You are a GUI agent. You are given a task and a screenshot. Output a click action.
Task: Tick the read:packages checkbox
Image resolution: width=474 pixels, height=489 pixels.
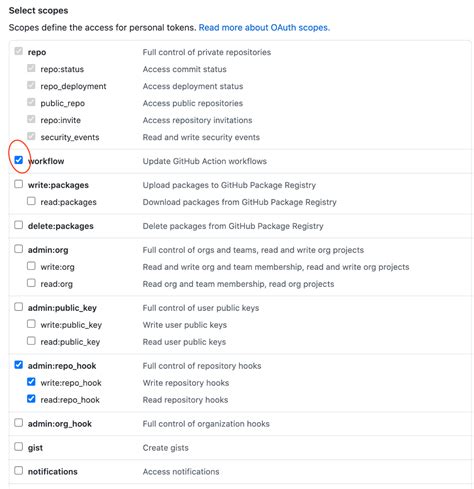(31, 201)
